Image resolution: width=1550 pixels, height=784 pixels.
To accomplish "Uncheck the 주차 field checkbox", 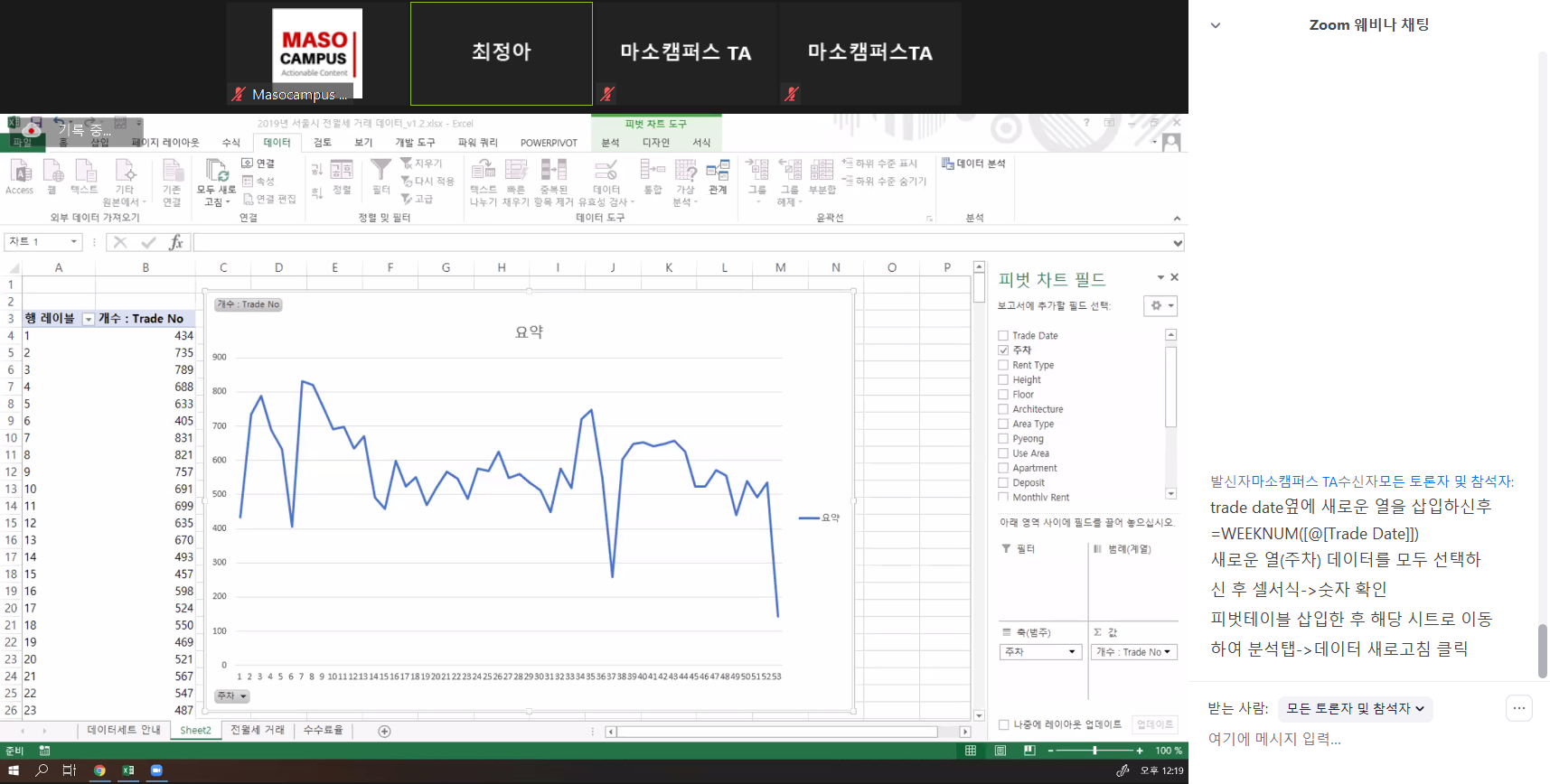I will [x=1003, y=350].
